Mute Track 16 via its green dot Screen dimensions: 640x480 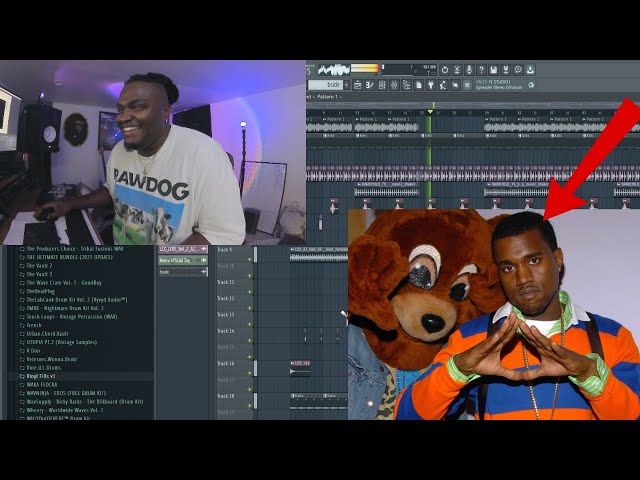(x=250, y=373)
